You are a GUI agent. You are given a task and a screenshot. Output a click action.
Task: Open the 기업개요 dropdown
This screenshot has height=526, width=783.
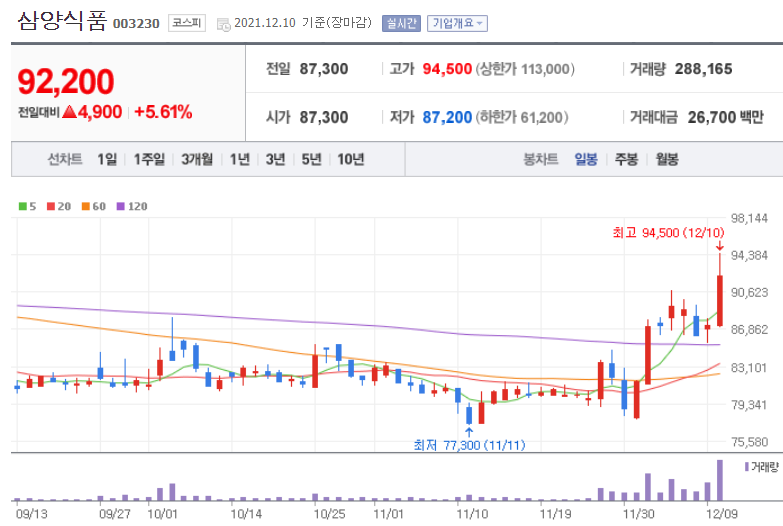[x=457, y=23]
